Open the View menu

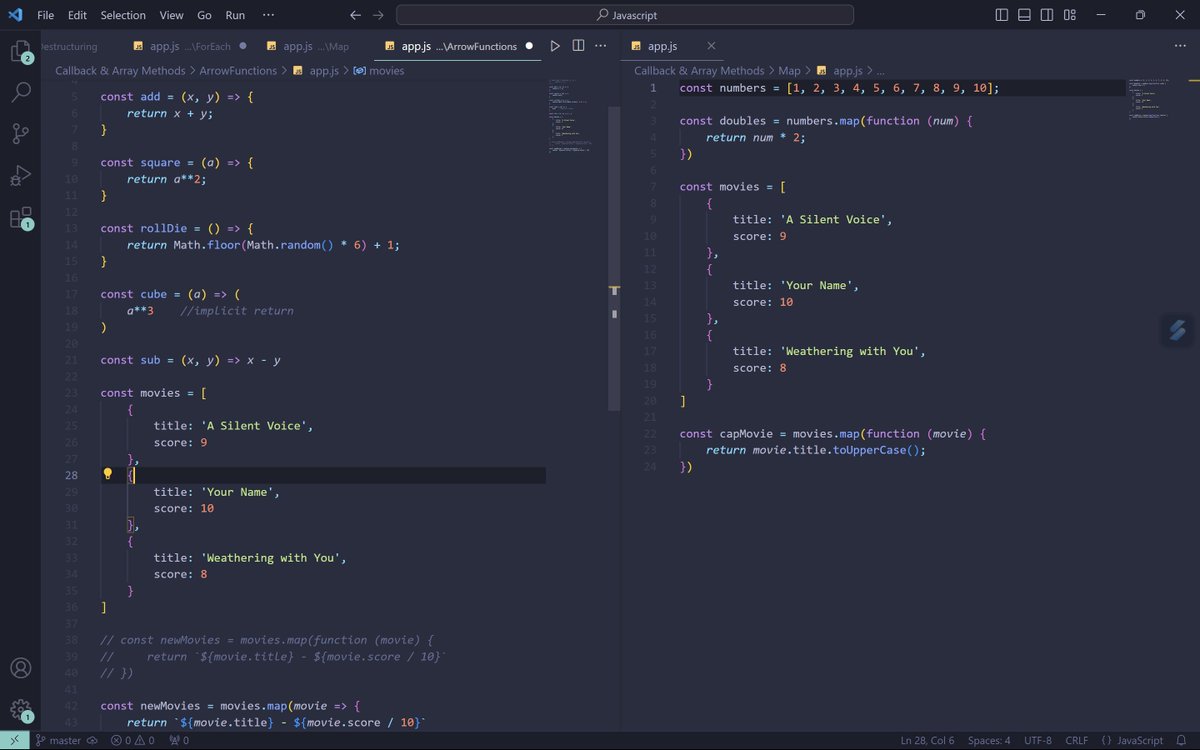171,15
